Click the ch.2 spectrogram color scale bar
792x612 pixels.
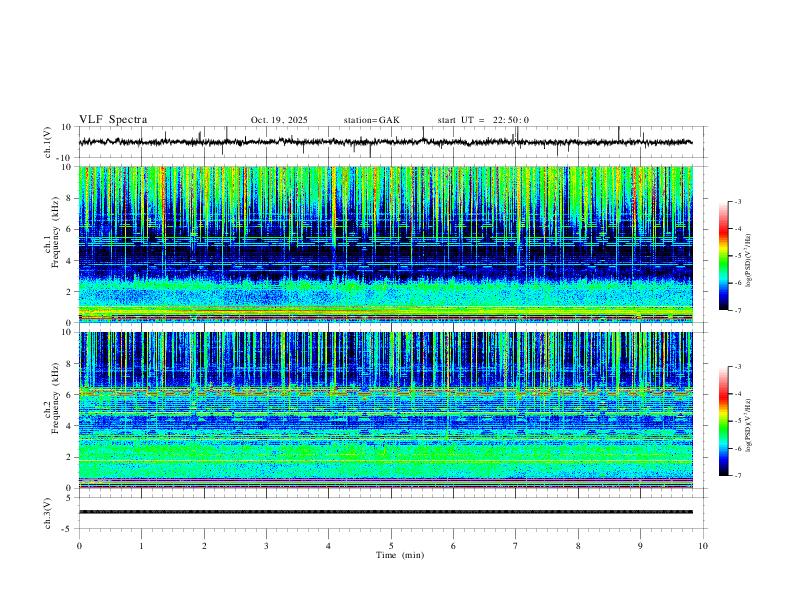pyautogui.click(x=723, y=421)
